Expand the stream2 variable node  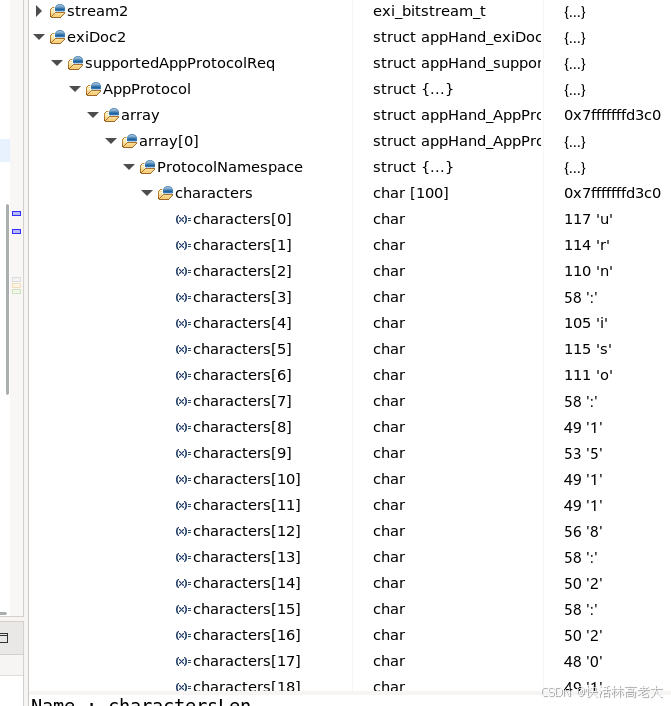pos(39,11)
